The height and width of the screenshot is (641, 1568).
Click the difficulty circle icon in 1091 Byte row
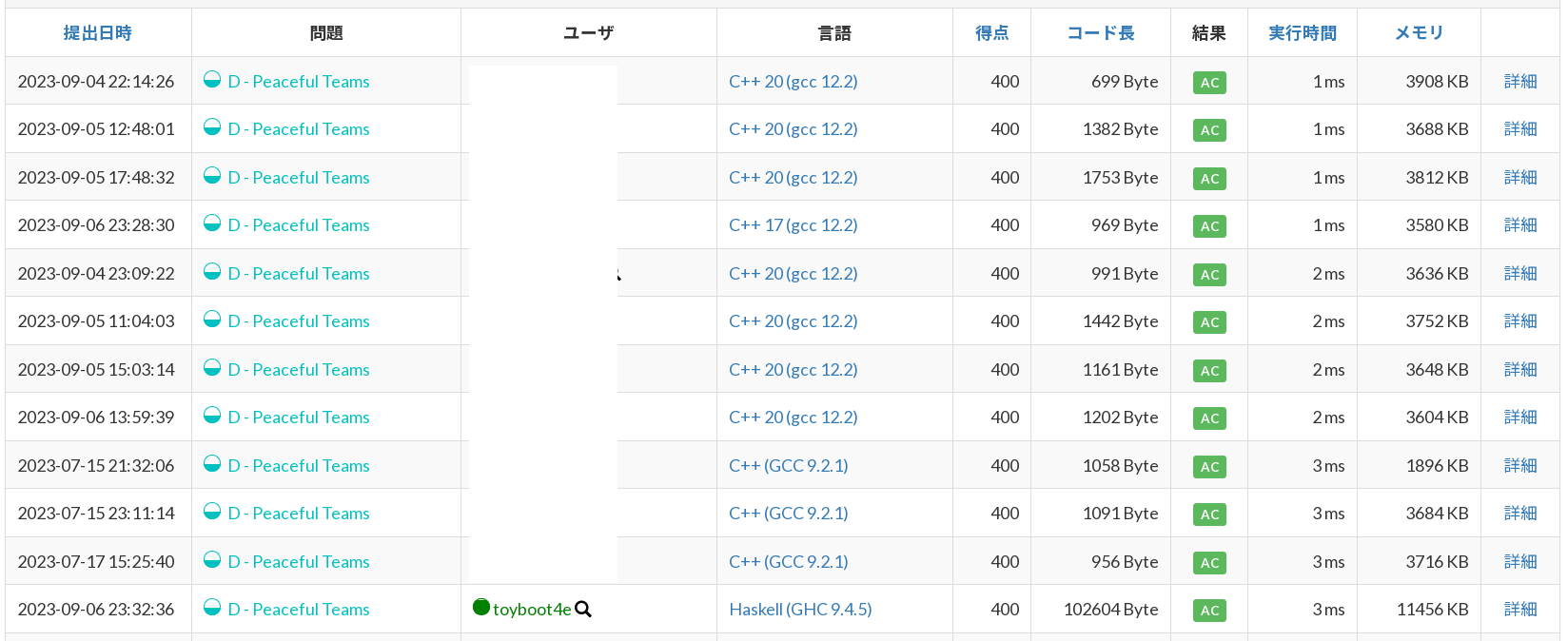(212, 511)
